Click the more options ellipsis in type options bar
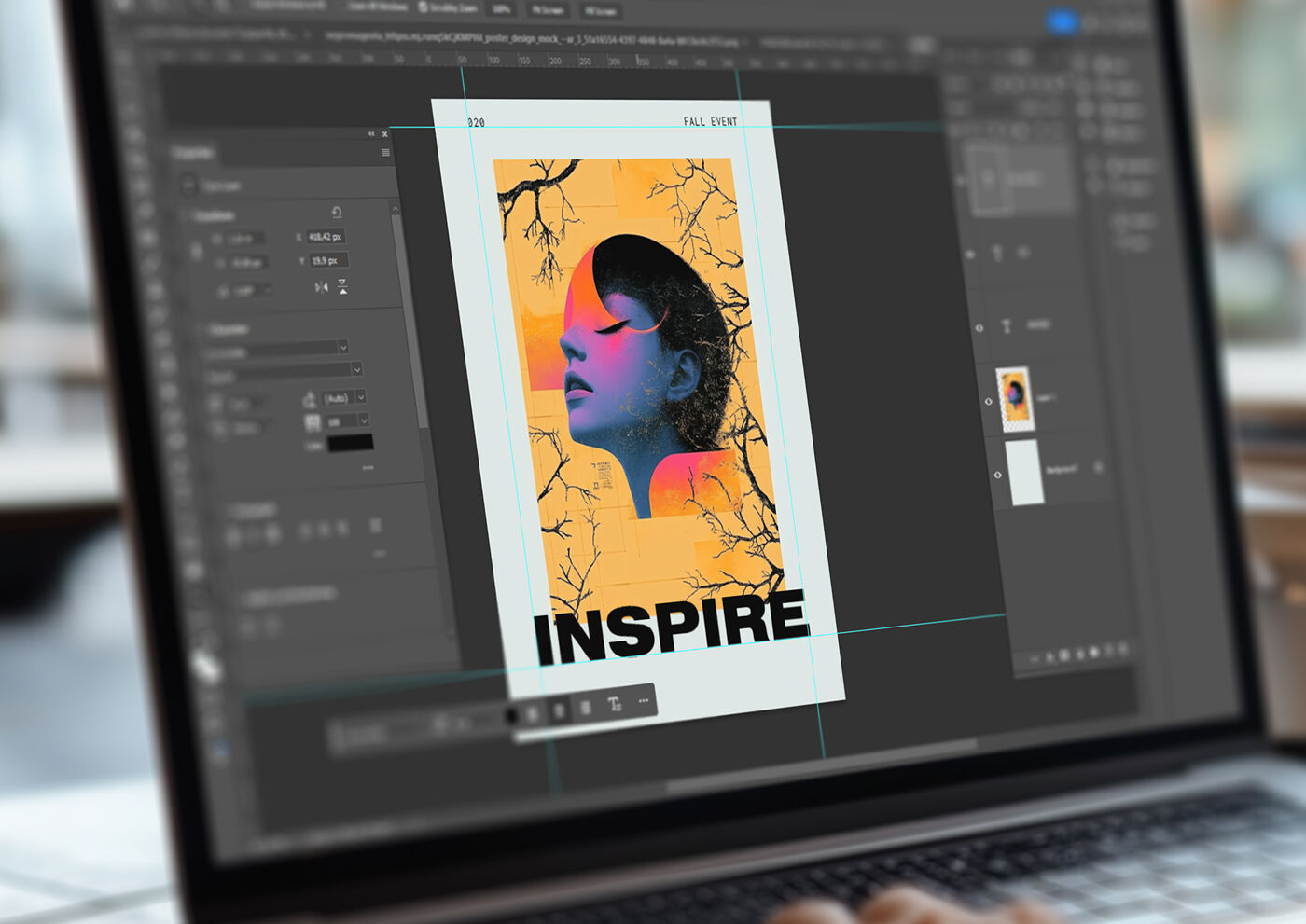1306x924 pixels. (x=643, y=700)
